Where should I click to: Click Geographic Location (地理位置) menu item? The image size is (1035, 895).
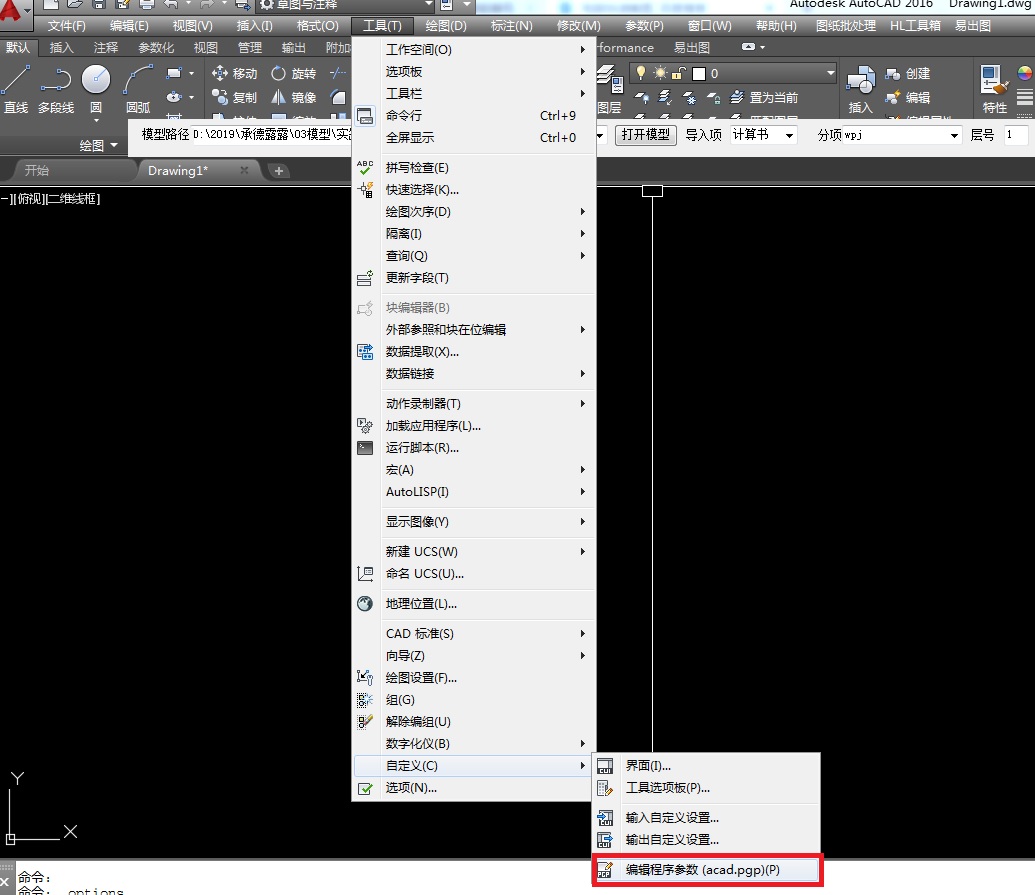[474, 603]
